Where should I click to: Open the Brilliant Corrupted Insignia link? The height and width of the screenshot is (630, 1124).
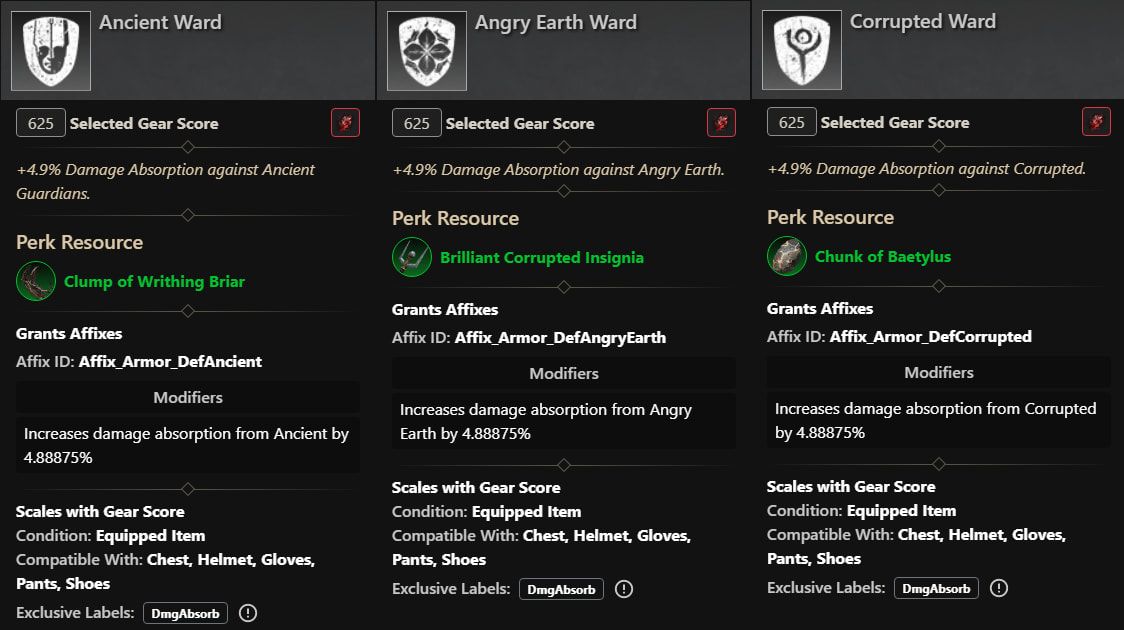(542, 257)
